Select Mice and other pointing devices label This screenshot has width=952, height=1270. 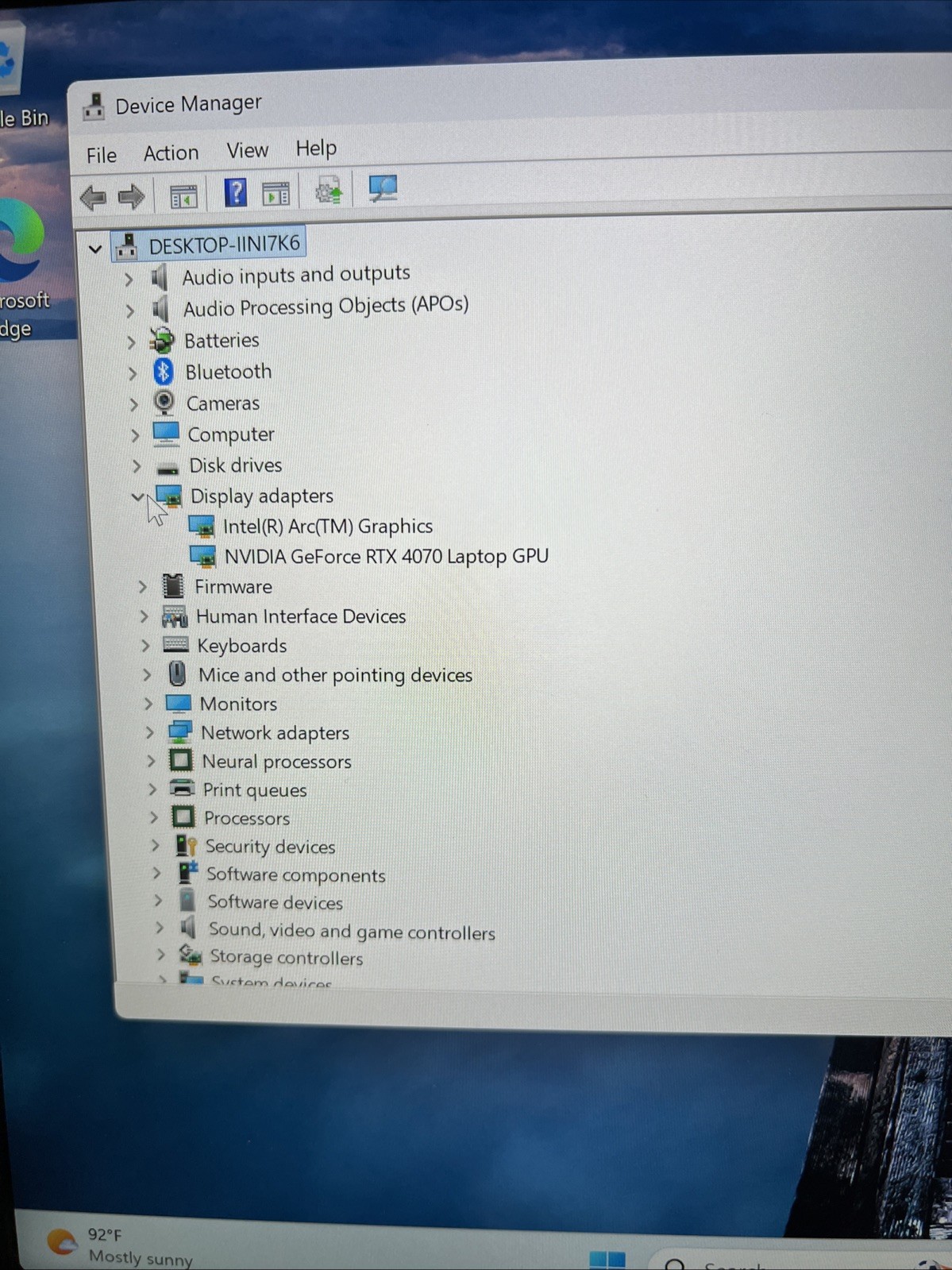point(335,674)
